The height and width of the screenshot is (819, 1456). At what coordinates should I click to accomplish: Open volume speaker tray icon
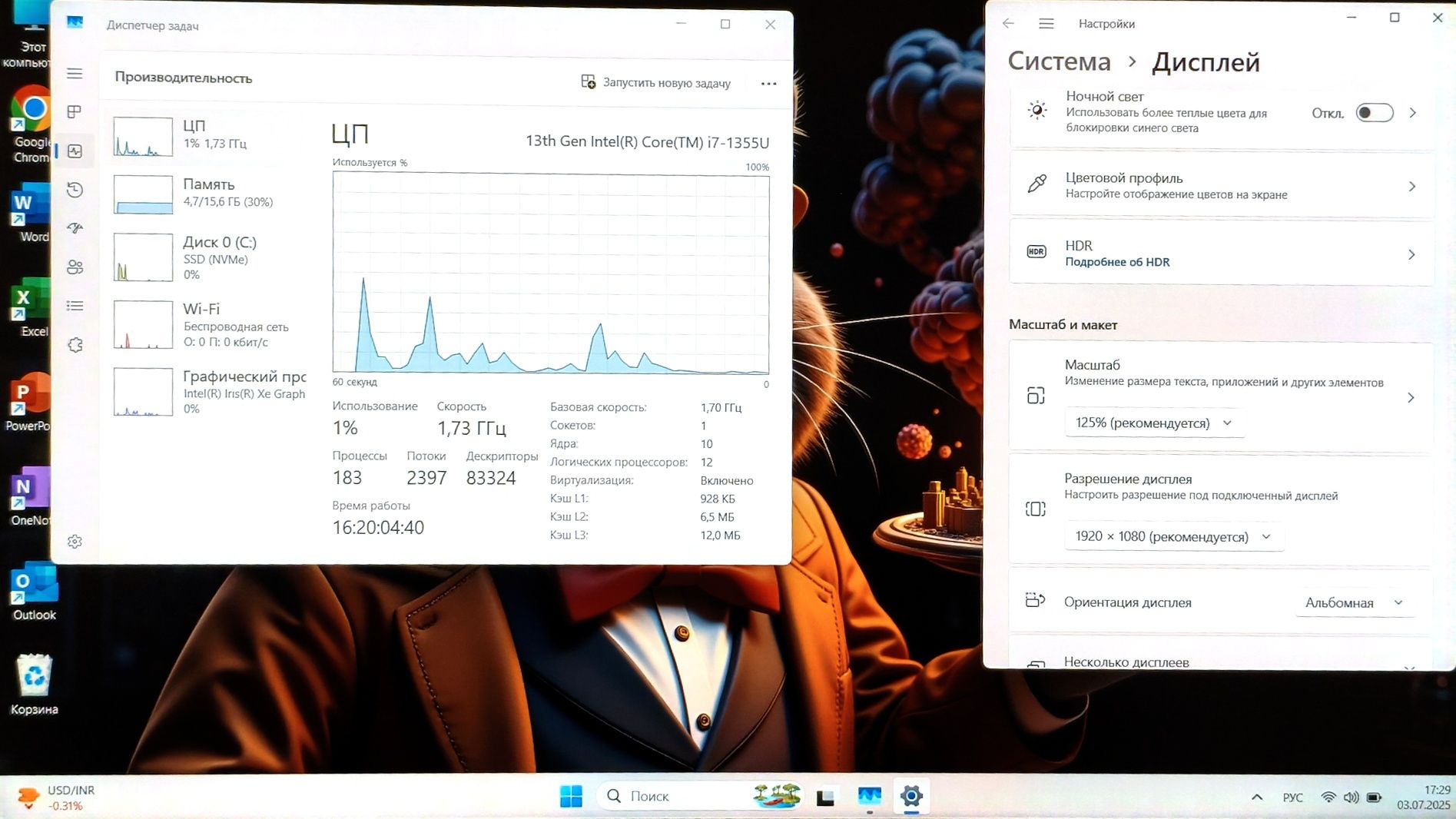[1351, 797]
